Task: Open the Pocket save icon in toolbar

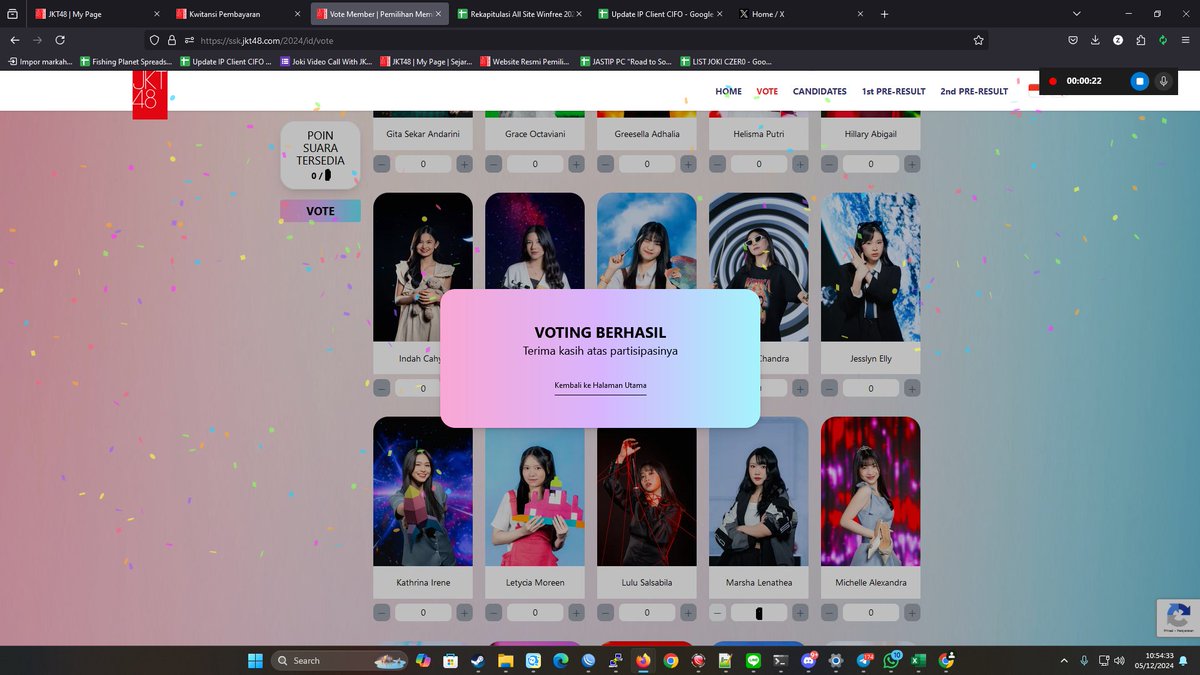Action: [x=1073, y=40]
